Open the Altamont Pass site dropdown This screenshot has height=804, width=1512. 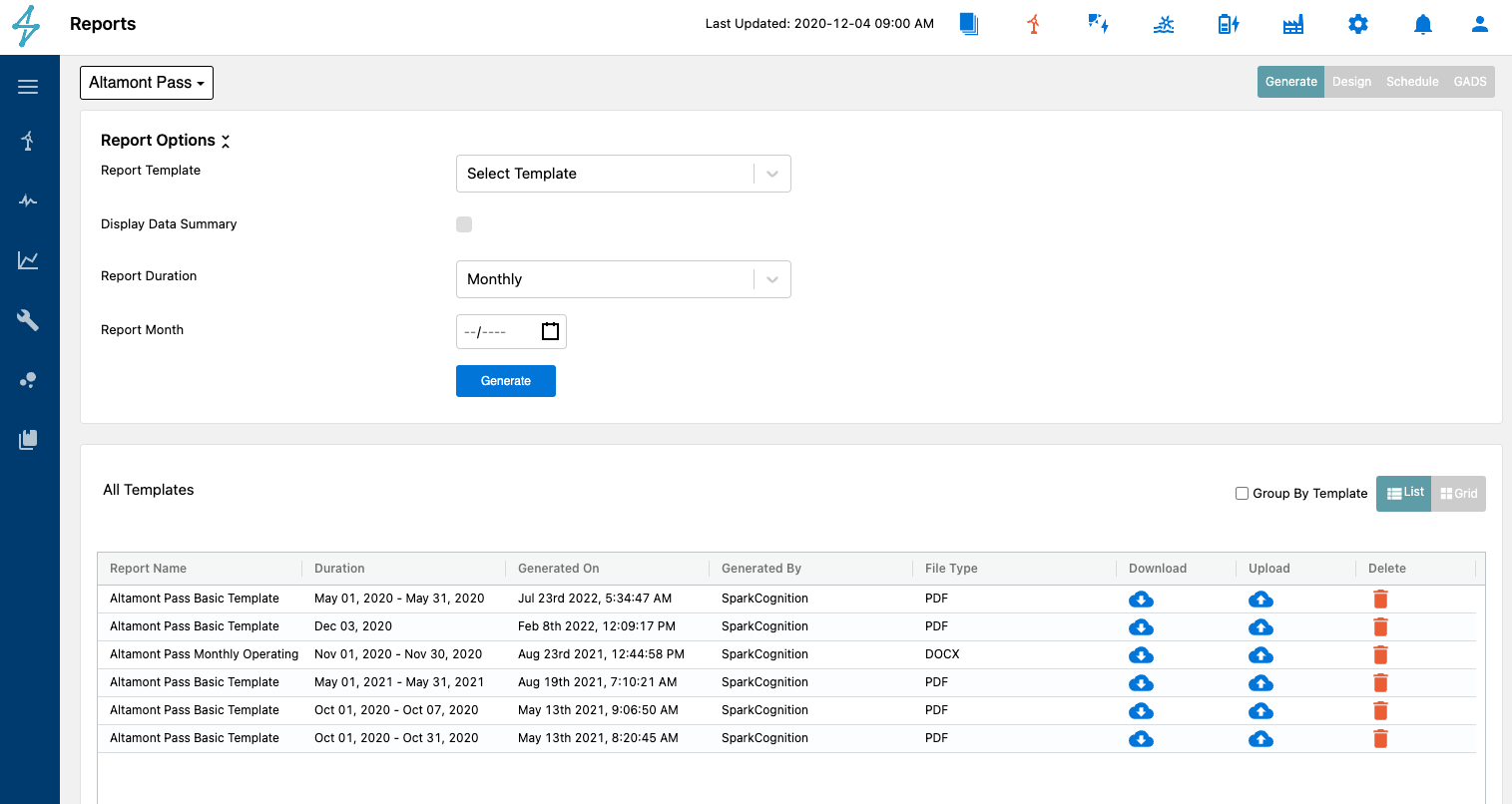(x=147, y=83)
